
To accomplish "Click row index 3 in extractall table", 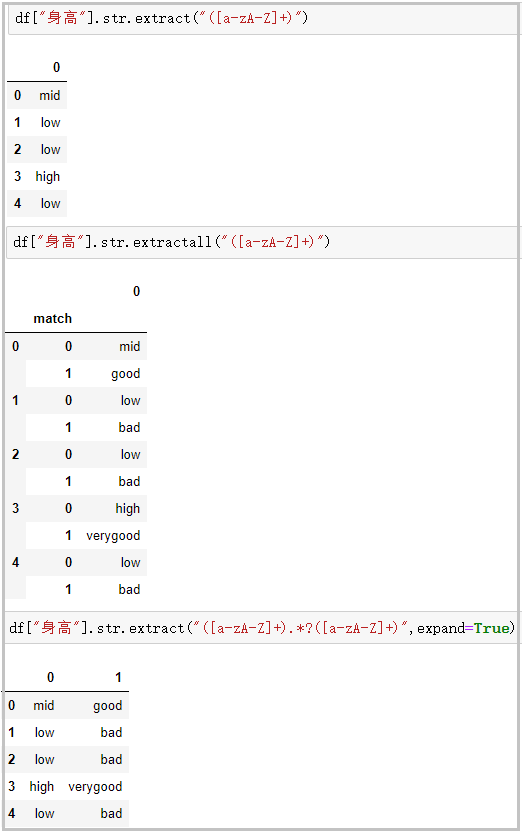I will click(16, 508).
